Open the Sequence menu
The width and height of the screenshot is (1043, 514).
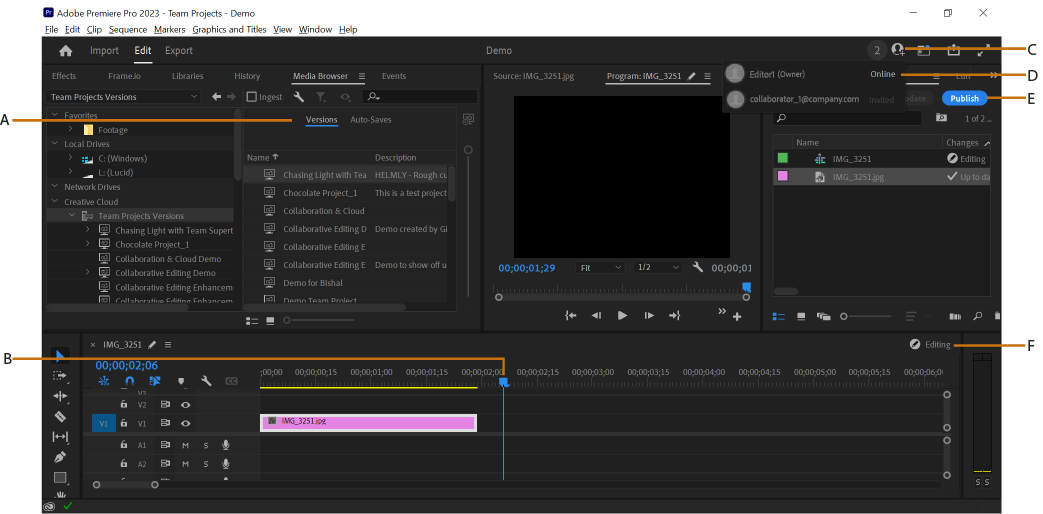coord(128,29)
